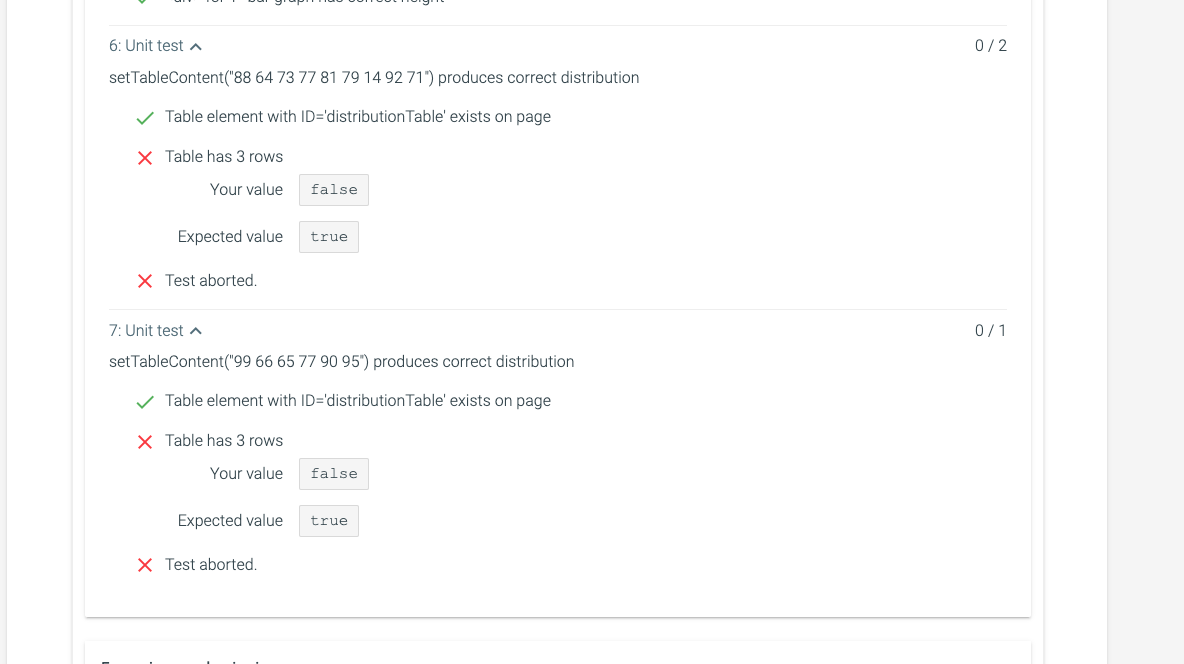Collapse the 6: Unit test chevron
Viewport: 1184px width, 664px height.
[196, 47]
